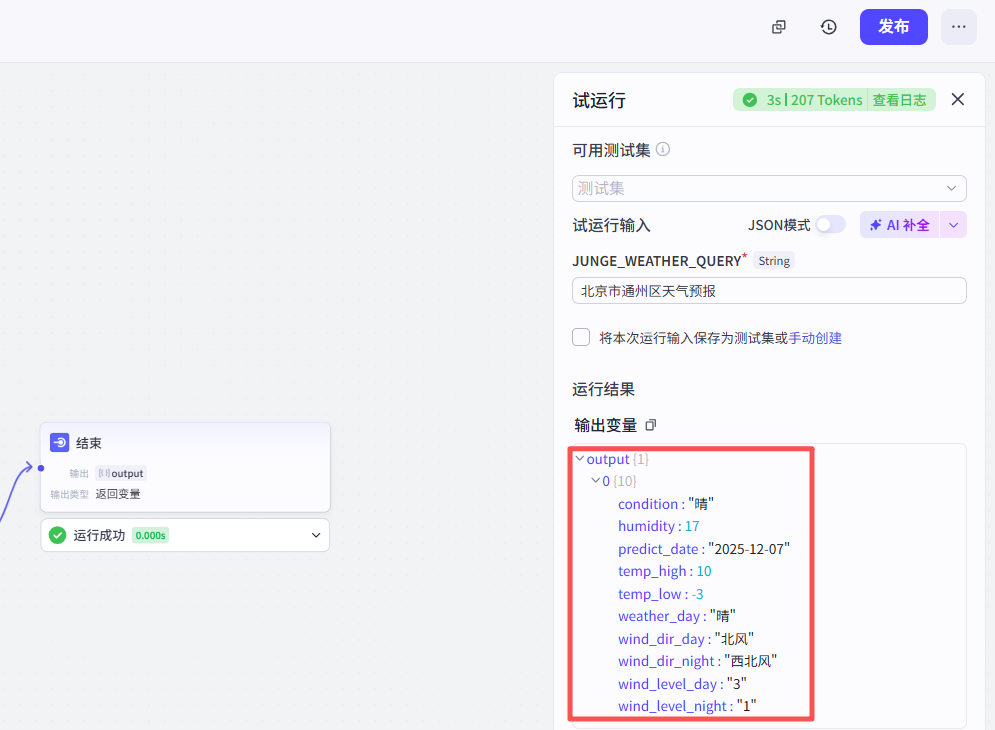Click the condition : "晴" row

[666, 504]
